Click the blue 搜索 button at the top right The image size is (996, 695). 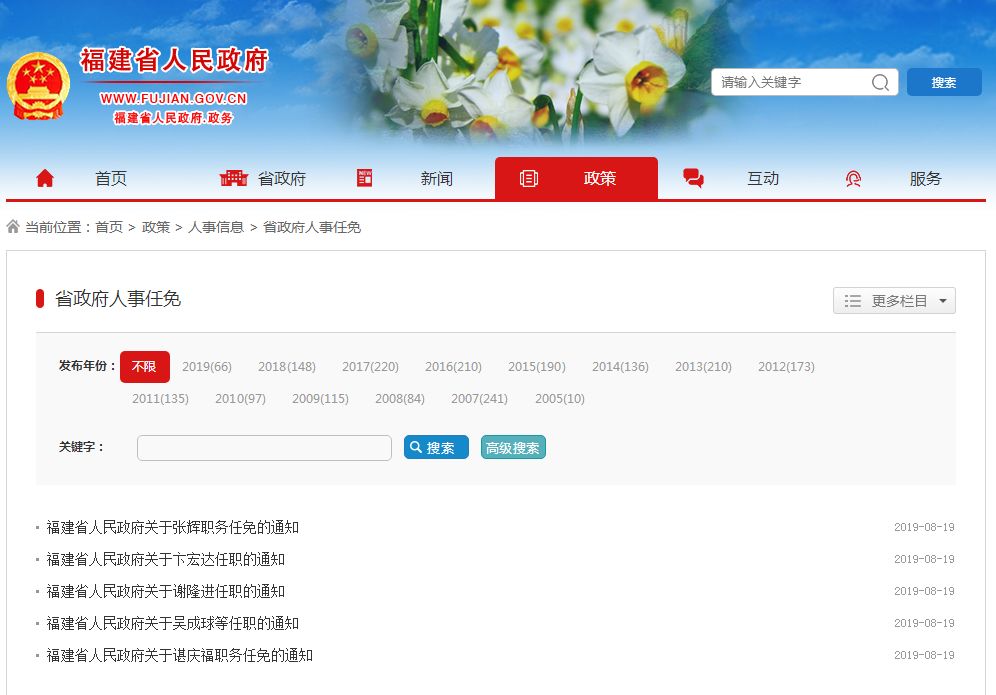point(944,83)
